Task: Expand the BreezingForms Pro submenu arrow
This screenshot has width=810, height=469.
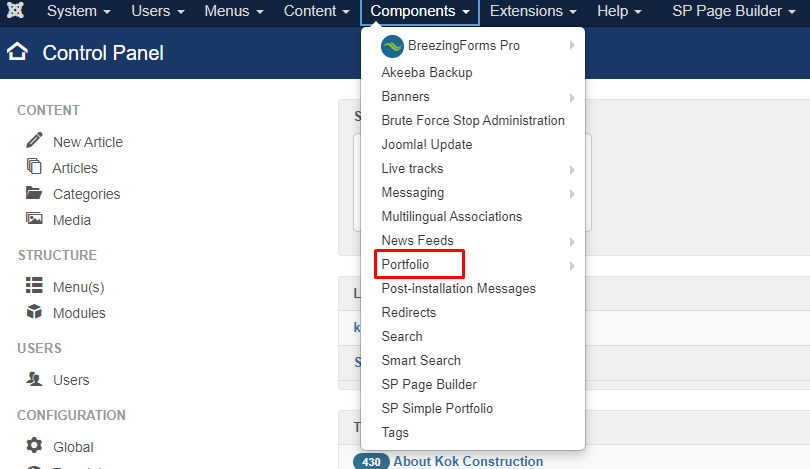Action: [x=572, y=45]
